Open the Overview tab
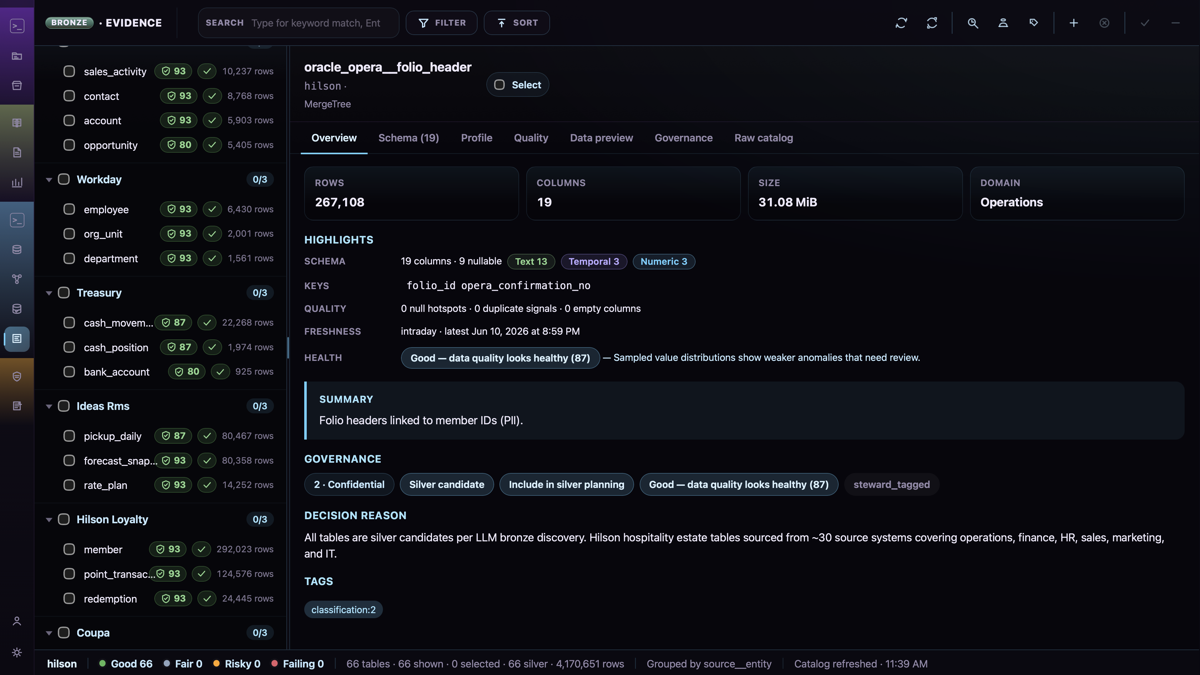 tap(334, 138)
